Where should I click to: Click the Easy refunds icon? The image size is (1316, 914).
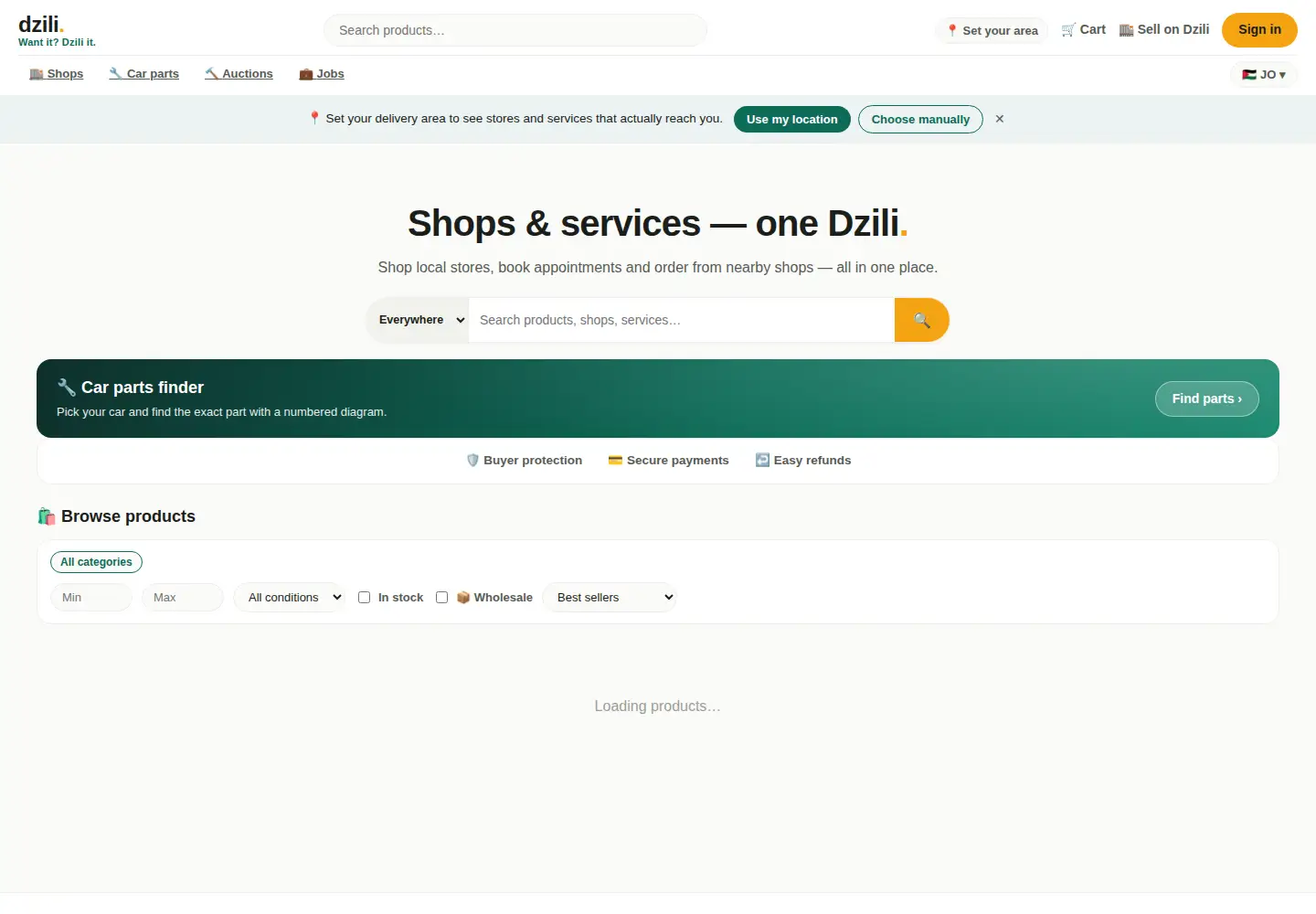pyautogui.click(x=762, y=461)
